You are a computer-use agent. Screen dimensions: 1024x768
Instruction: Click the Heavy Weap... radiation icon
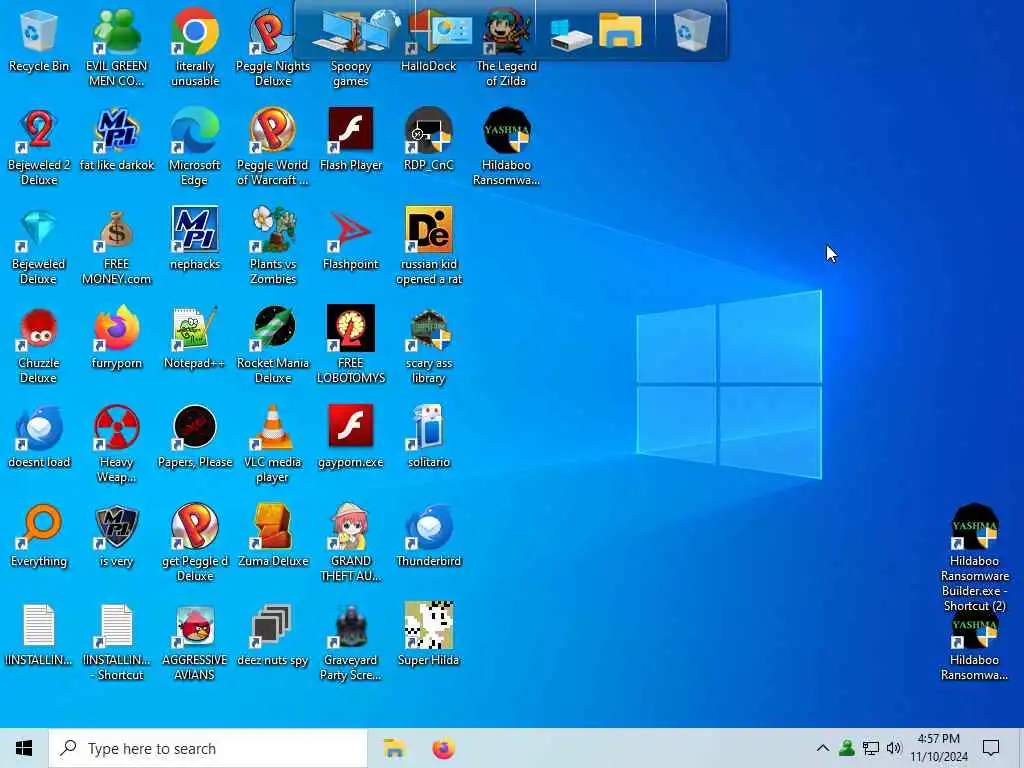coord(116,444)
